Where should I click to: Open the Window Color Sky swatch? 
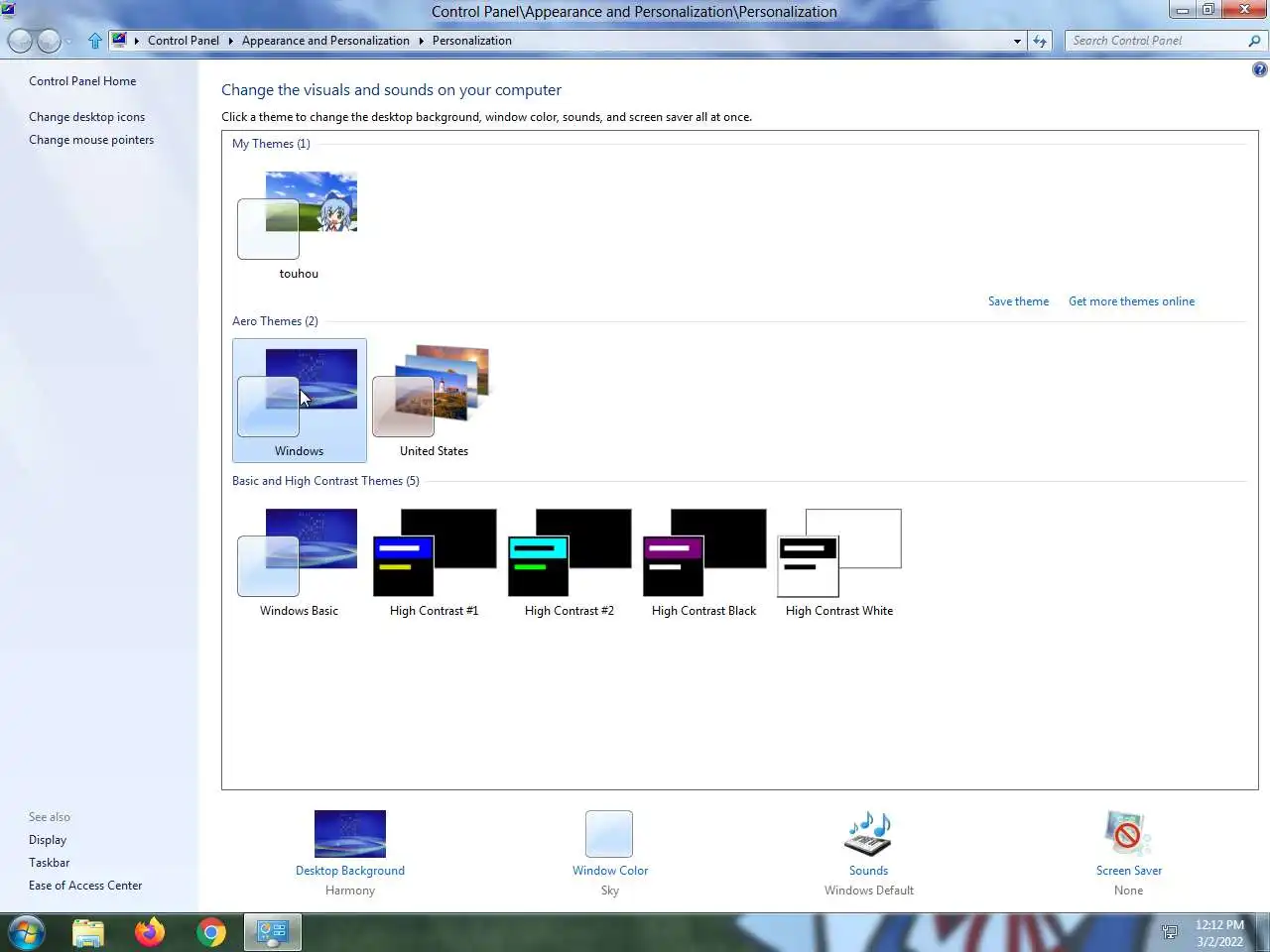[x=609, y=834]
